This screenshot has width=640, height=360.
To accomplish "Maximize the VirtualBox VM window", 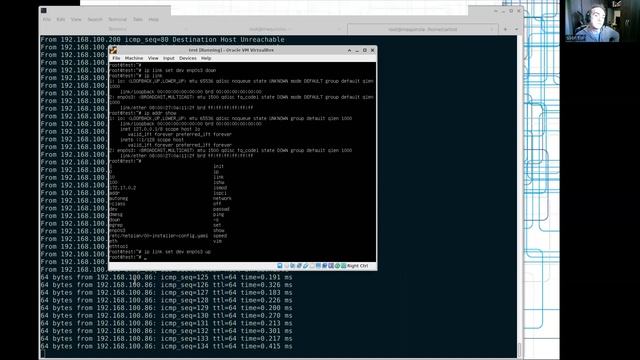I will click(x=364, y=50).
